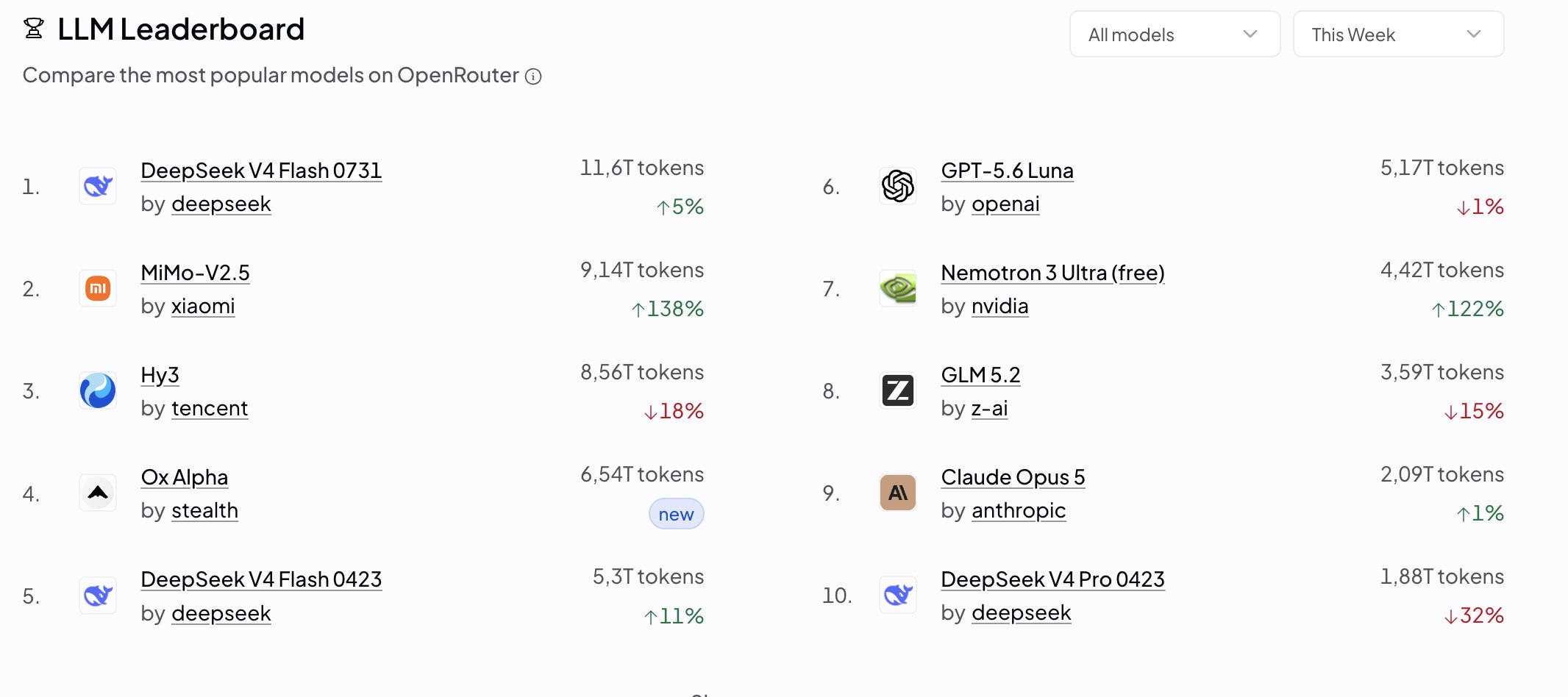Open the DeepSeek V4 Pro 0423 link
1568x697 pixels.
pos(1052,579)
